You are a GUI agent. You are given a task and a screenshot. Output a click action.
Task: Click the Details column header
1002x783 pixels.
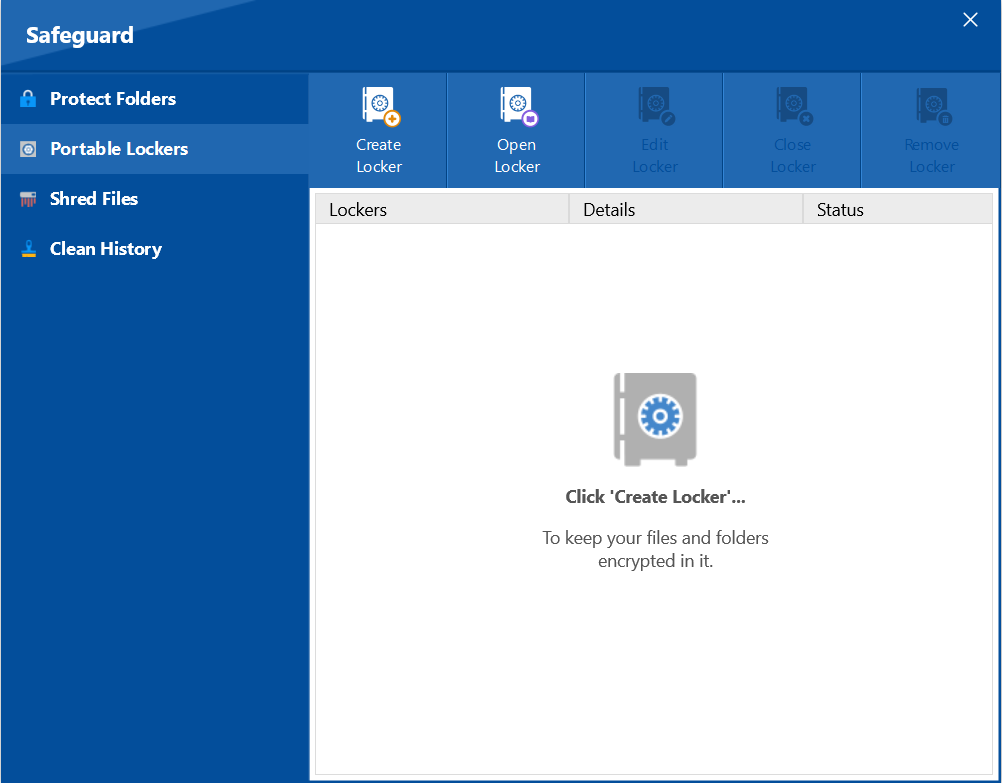[686, 210]
